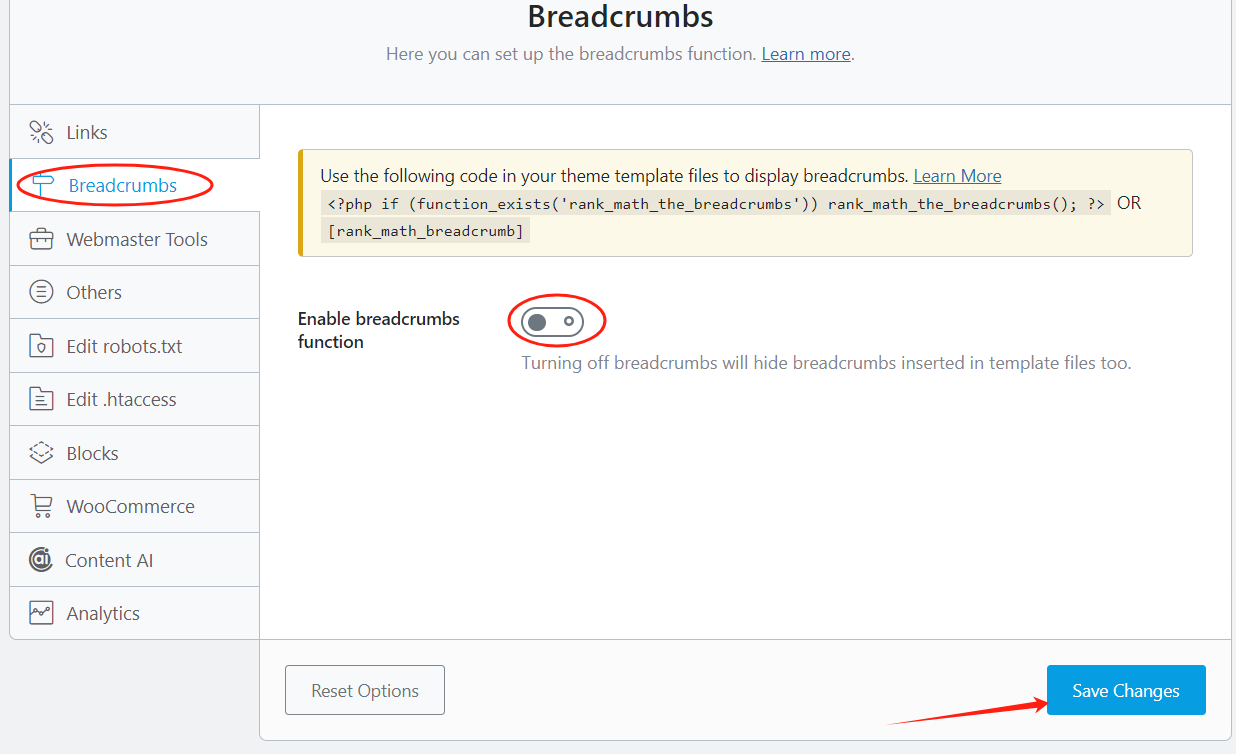Enable the breadcrumbs function toggle
The height and width of the screenshot is (754, 1236).
(x=552, y=321)
